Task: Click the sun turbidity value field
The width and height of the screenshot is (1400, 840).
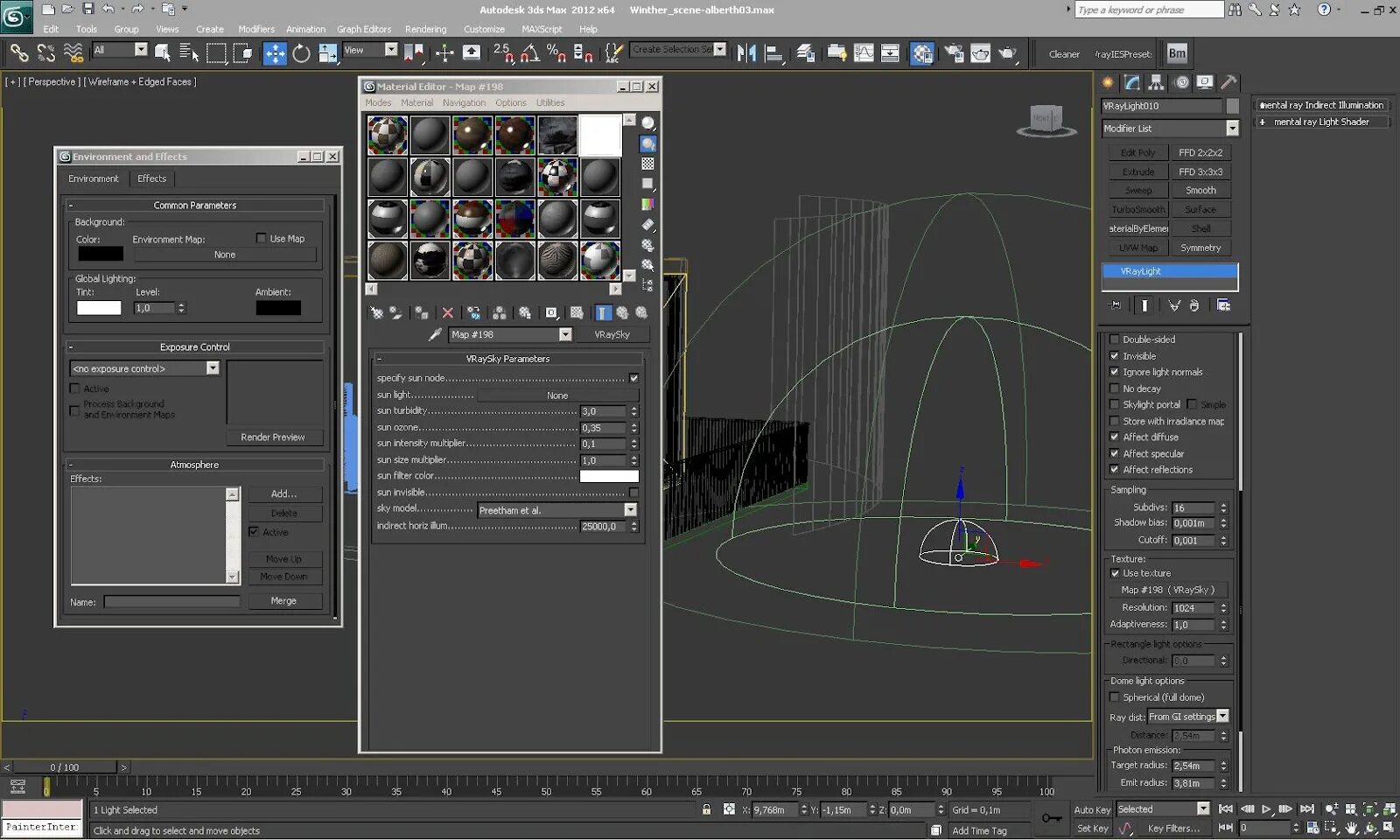Action: coord(603,411)
